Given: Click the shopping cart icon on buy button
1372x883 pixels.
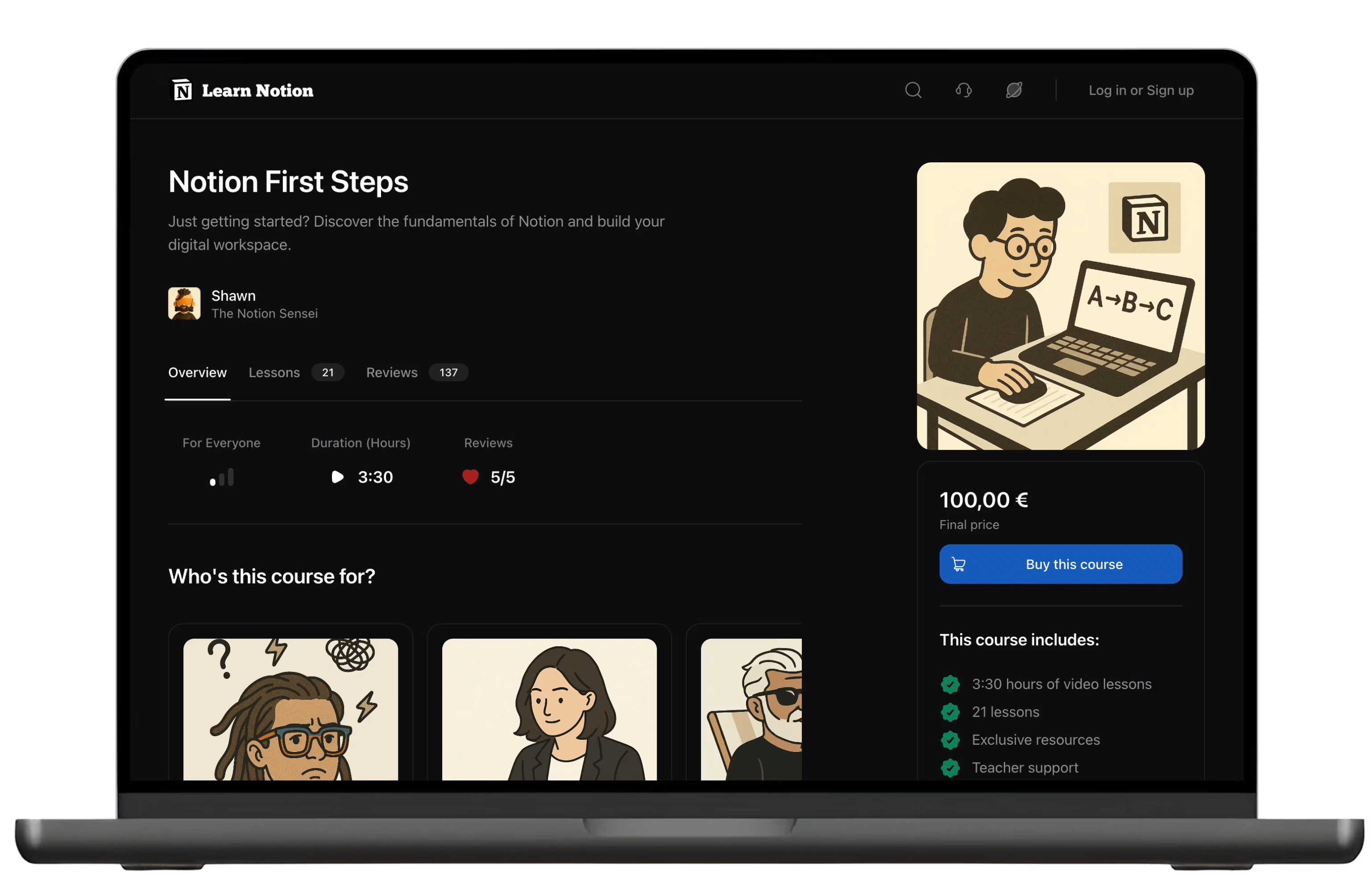Looking at the screenshot, I should 959,565.
